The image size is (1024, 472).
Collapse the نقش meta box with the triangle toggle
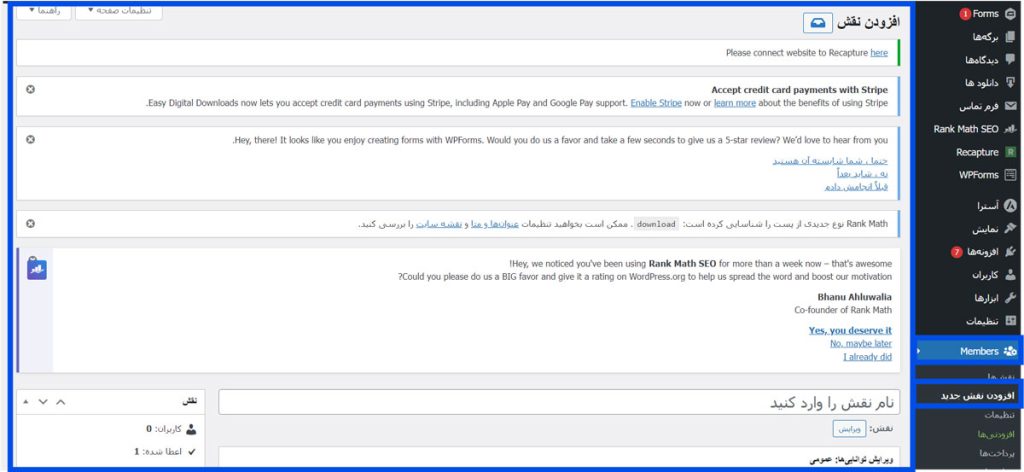25,401
